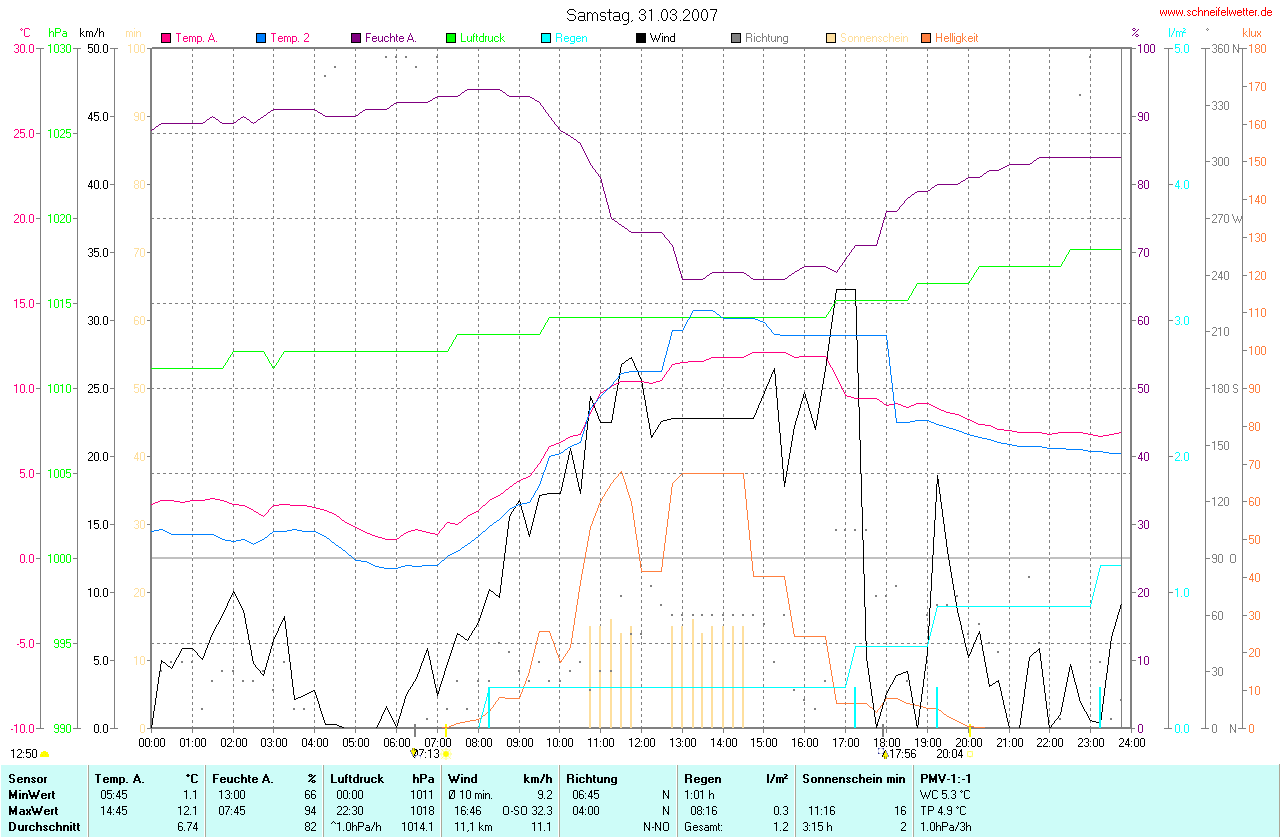
Task: Click the purple Feuchte A. legend swatch
Action: [356, 38]
